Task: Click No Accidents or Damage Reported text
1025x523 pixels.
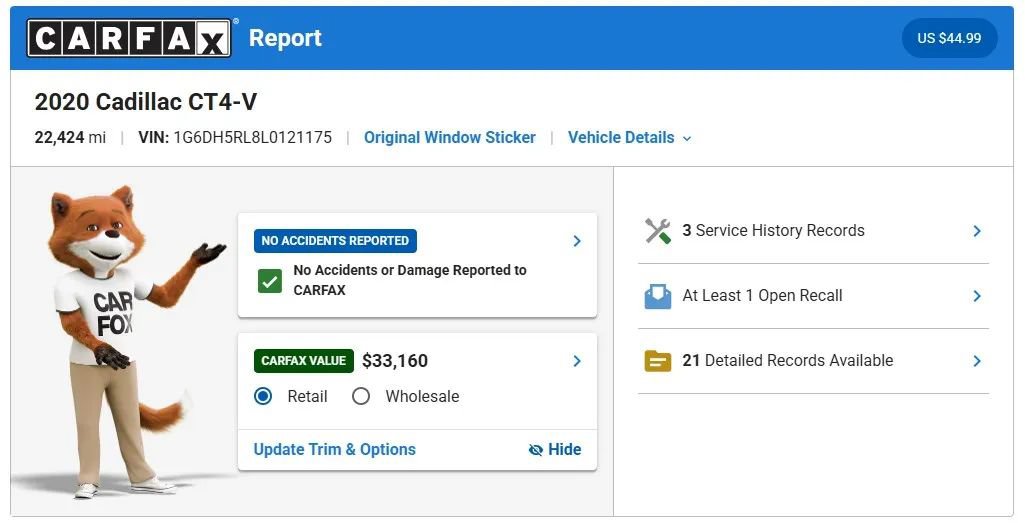Action: 410,280
